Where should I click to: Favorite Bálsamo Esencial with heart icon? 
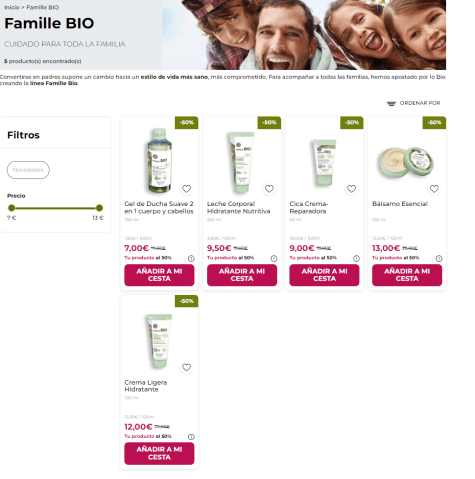point(434,189)
